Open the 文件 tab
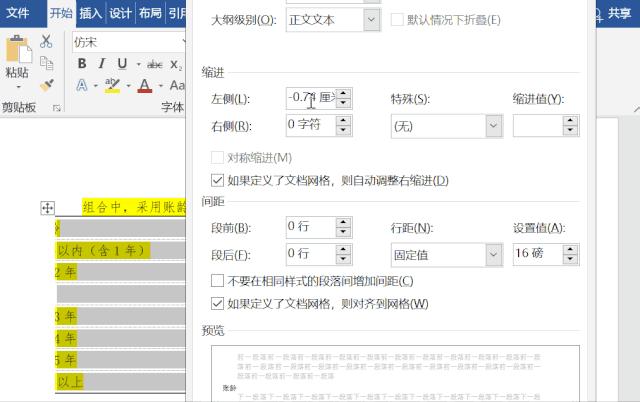Image resolution: width=640 pixels, height=402 pixels. pyautogui.click(x=18, y=13)
